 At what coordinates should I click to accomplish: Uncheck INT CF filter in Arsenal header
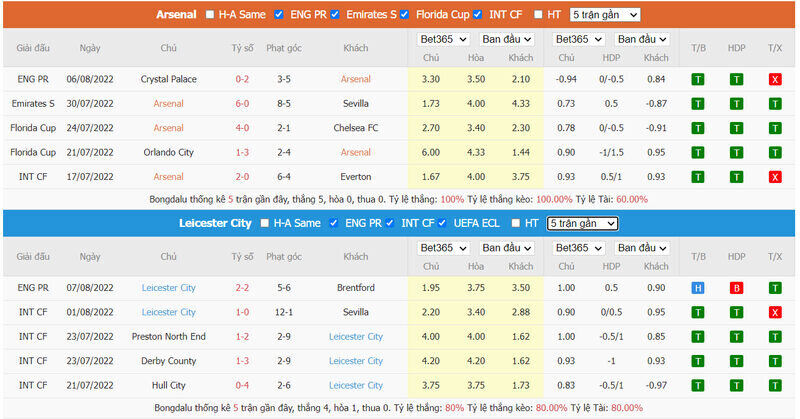tap(478, 14)
